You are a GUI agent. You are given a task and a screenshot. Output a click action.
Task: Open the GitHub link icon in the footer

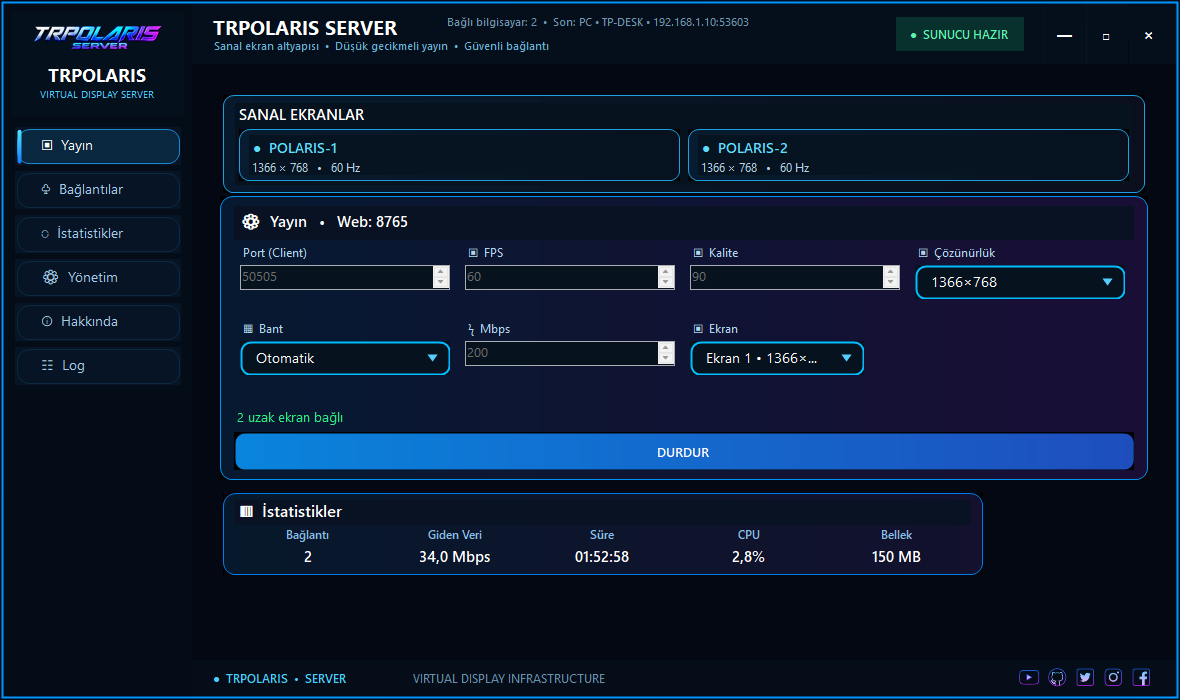[1057, 677]
